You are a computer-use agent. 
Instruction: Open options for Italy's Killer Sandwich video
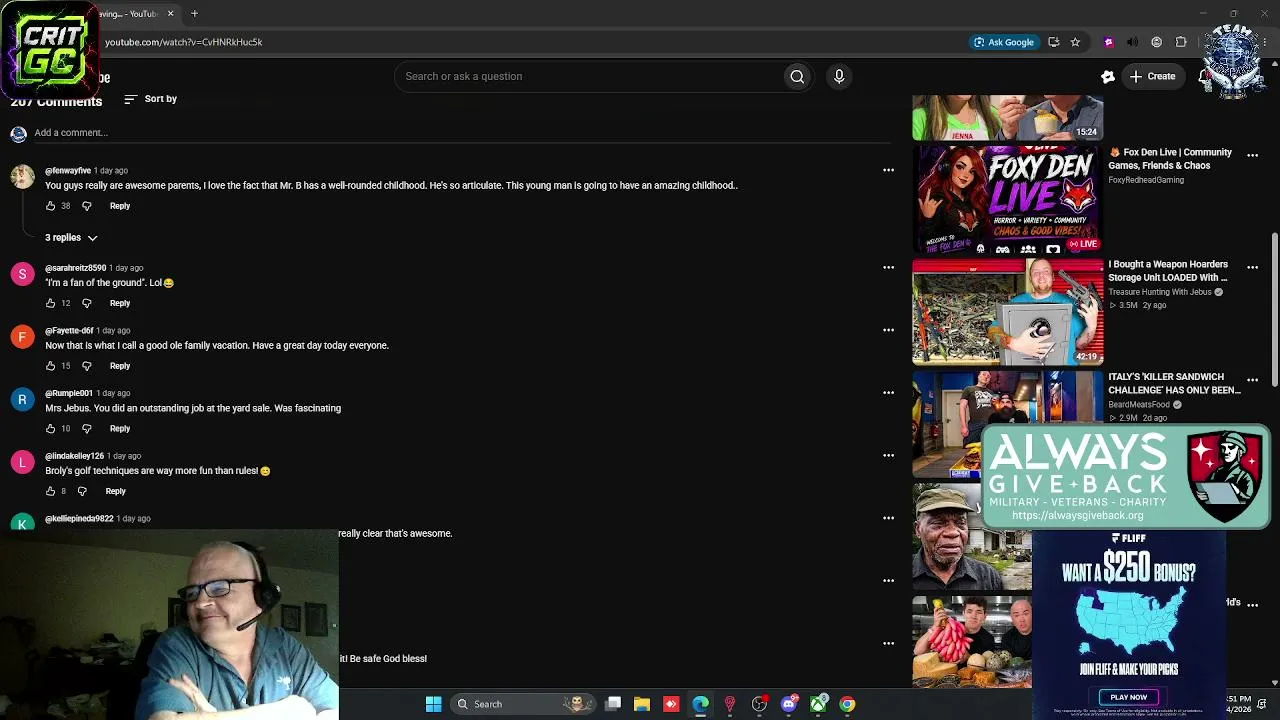click(x=1252, y=380)
